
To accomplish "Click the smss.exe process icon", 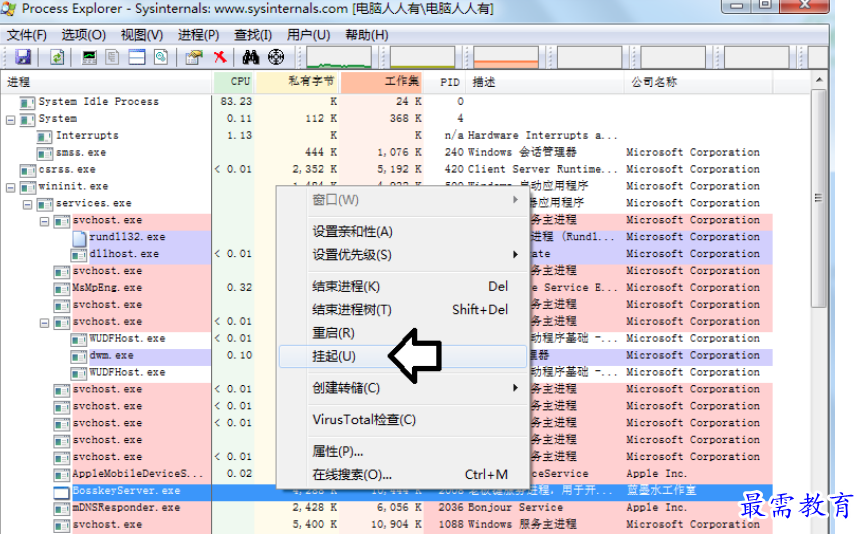I will pyautogui.click(x=45, y=153).
